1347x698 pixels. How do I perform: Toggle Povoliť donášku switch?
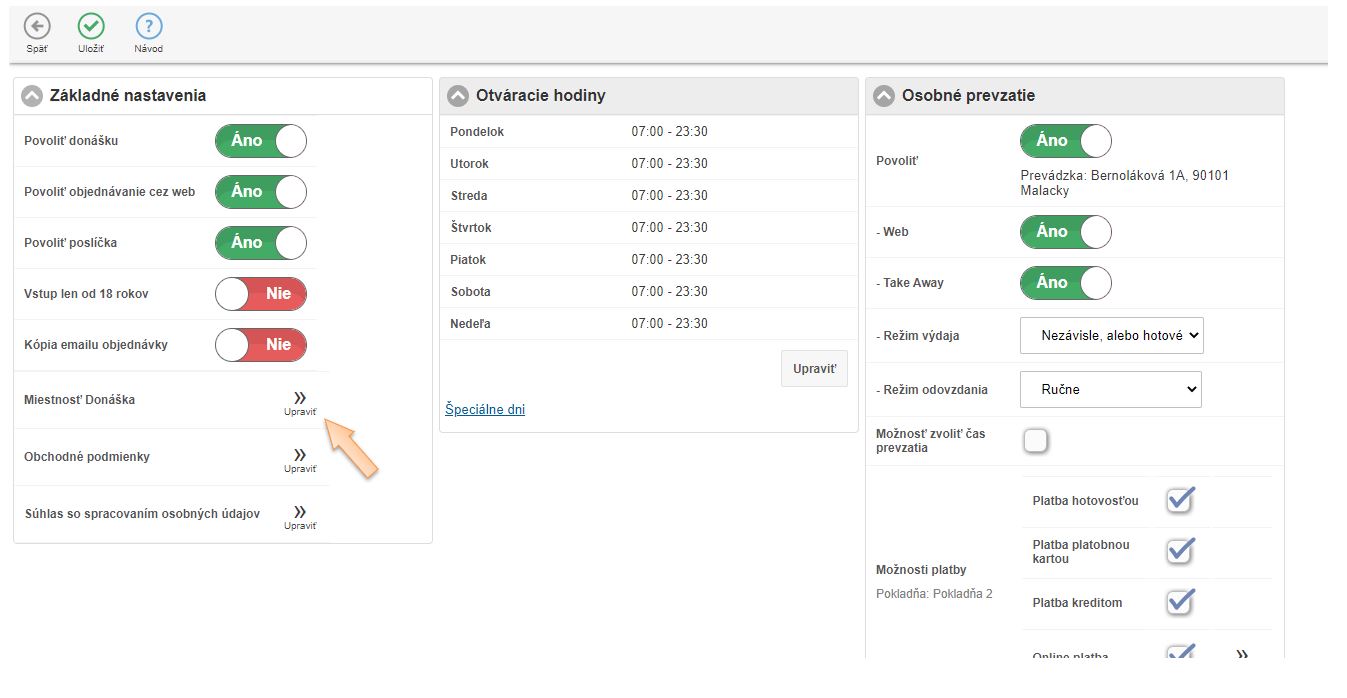click(x=261, y=141)
